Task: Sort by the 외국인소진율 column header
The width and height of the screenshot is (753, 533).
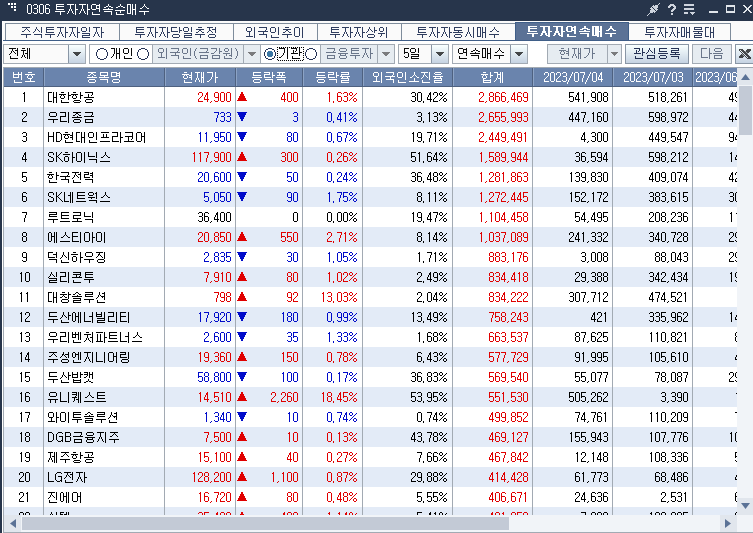Action: coord(408,77)
